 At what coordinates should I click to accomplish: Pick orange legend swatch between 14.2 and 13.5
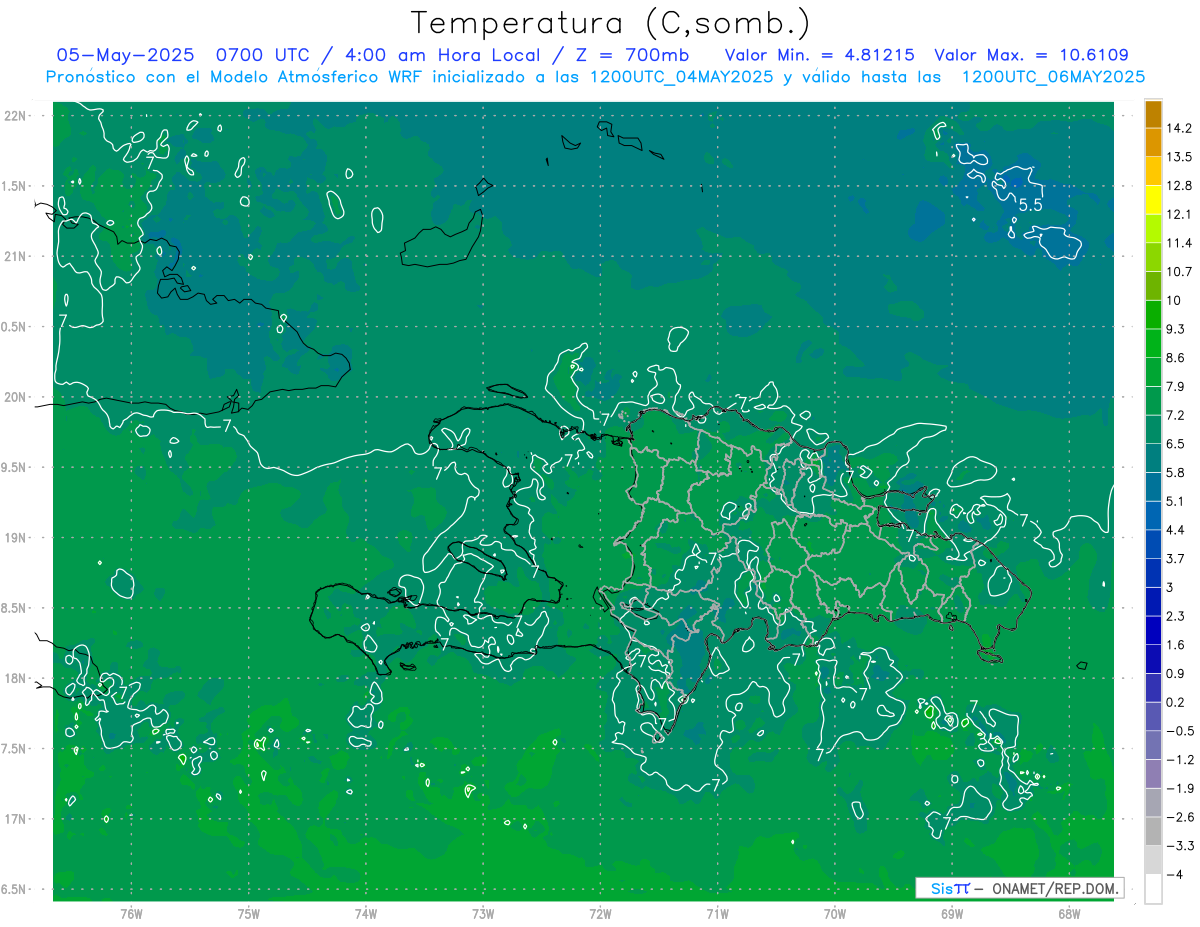(x=1153, y=142)
